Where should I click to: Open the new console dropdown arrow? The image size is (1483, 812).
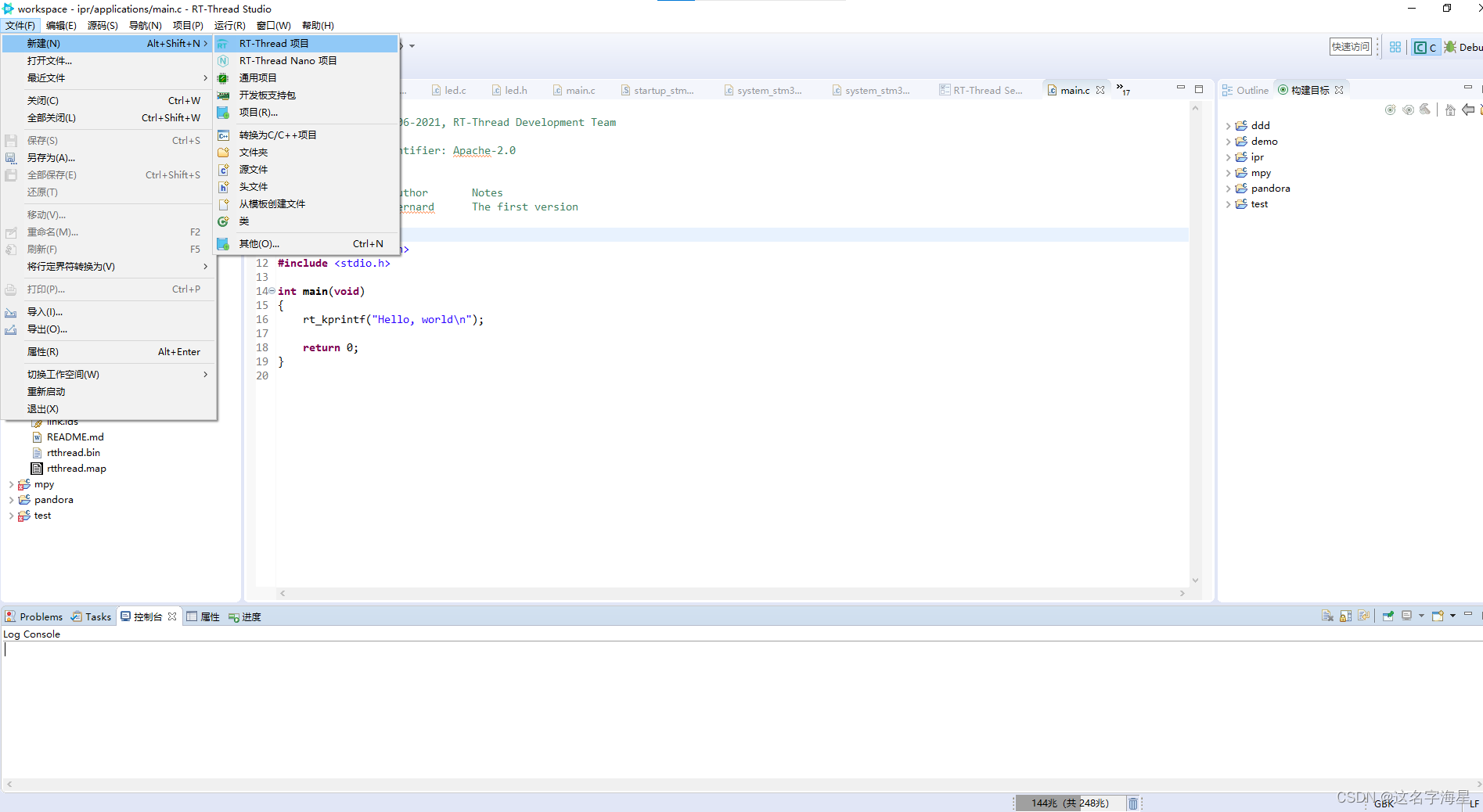(x=1452, y=616)
